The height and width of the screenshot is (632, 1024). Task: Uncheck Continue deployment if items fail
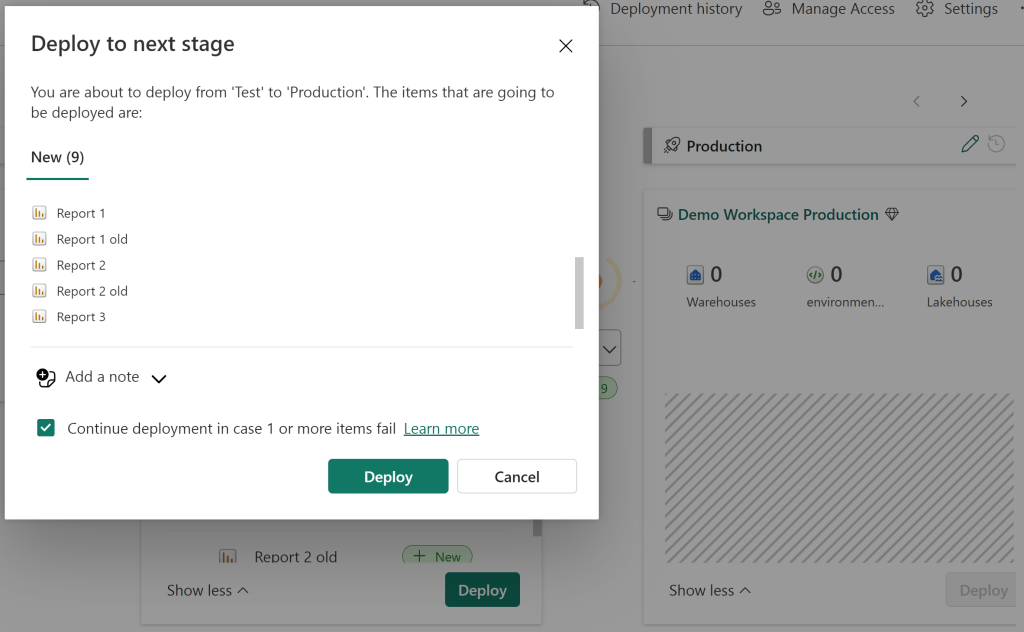pos(46,428)
